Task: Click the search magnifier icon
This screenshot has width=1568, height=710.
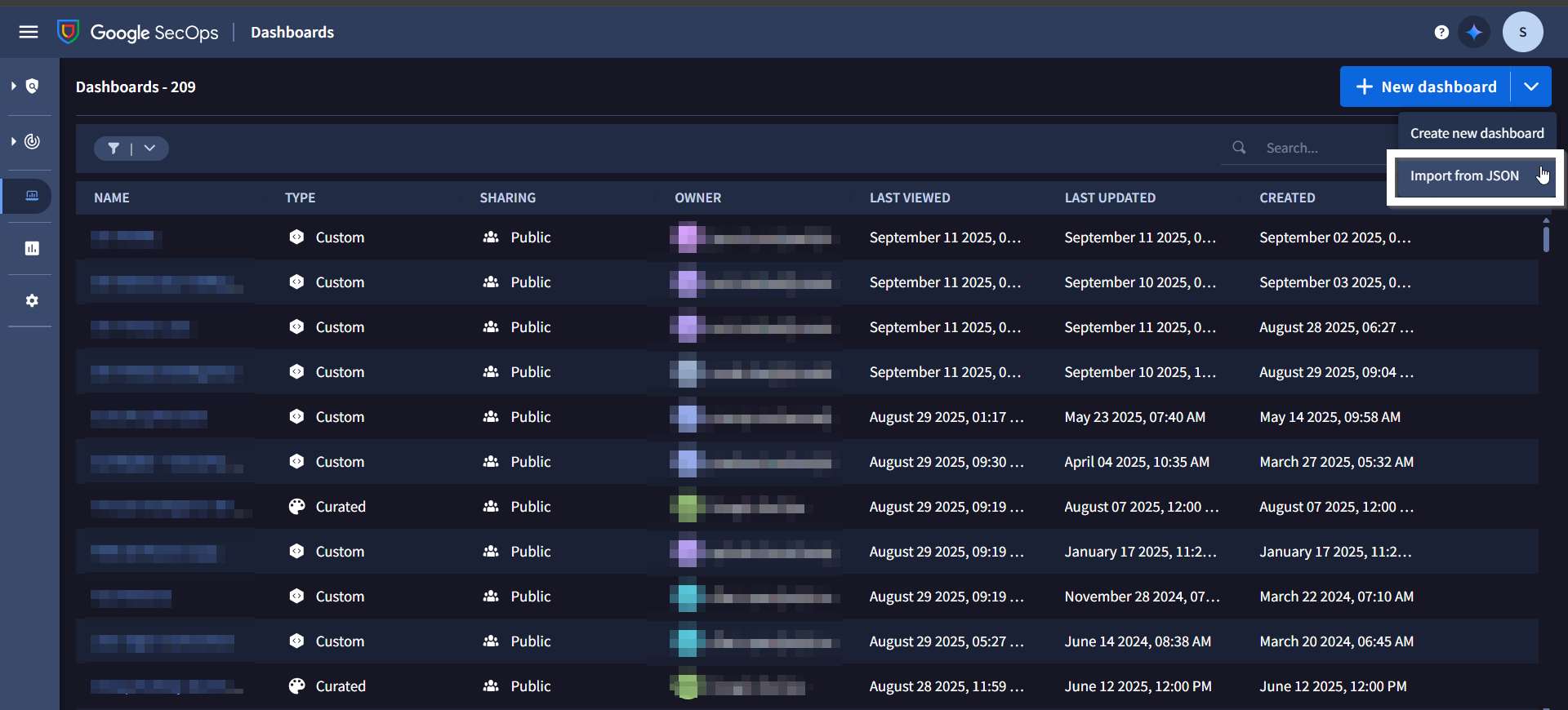Action: point(1239,148)
